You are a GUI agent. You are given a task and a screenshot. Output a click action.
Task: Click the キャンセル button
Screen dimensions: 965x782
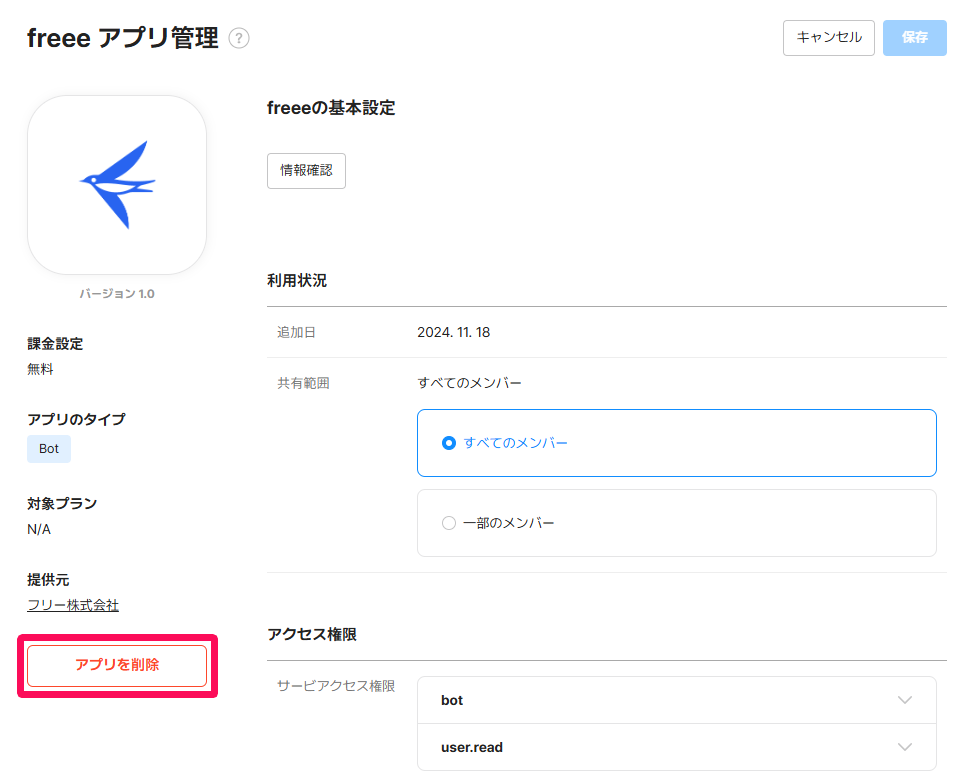point(828,38)
